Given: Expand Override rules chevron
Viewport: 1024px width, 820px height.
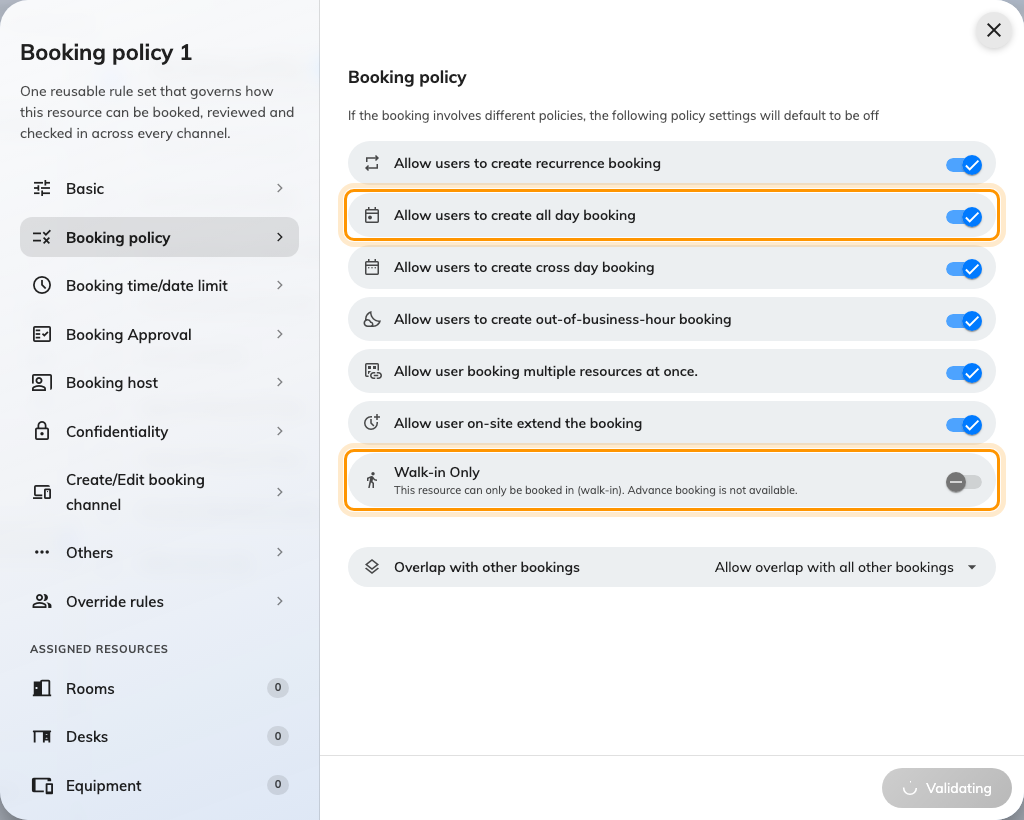Looking at the screenshot, I should 280,601.
